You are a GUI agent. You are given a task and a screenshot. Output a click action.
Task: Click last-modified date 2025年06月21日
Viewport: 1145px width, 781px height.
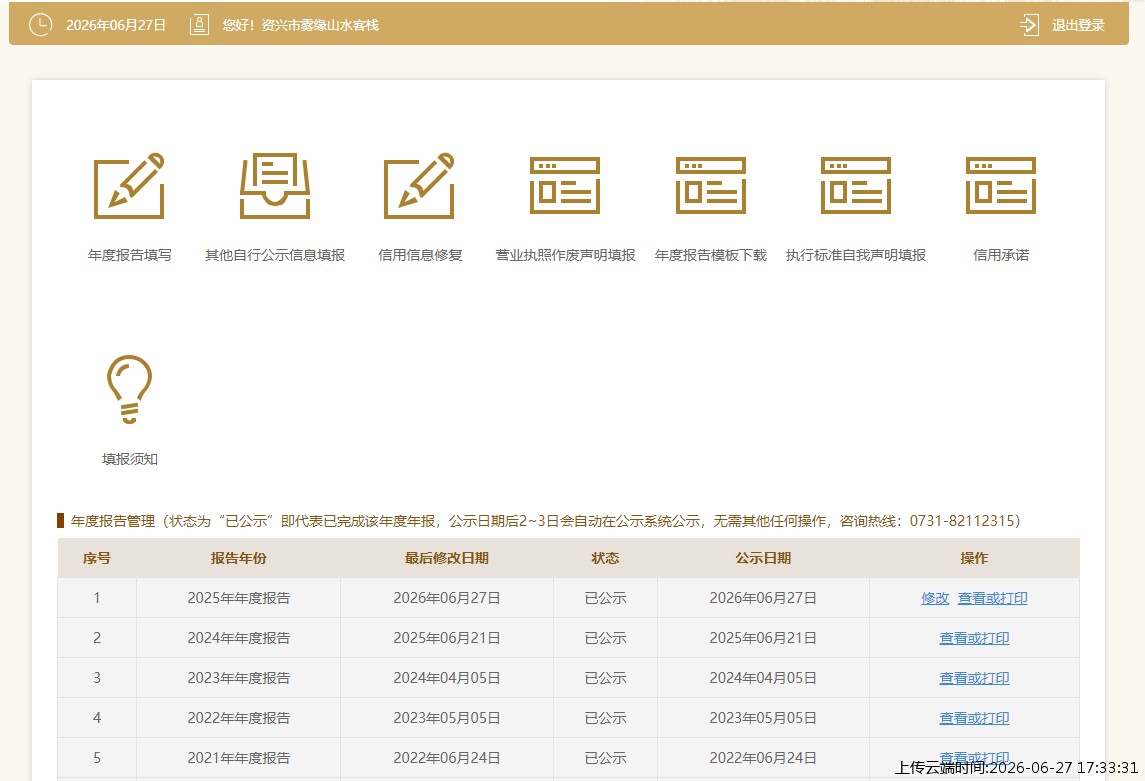[446, 639]
